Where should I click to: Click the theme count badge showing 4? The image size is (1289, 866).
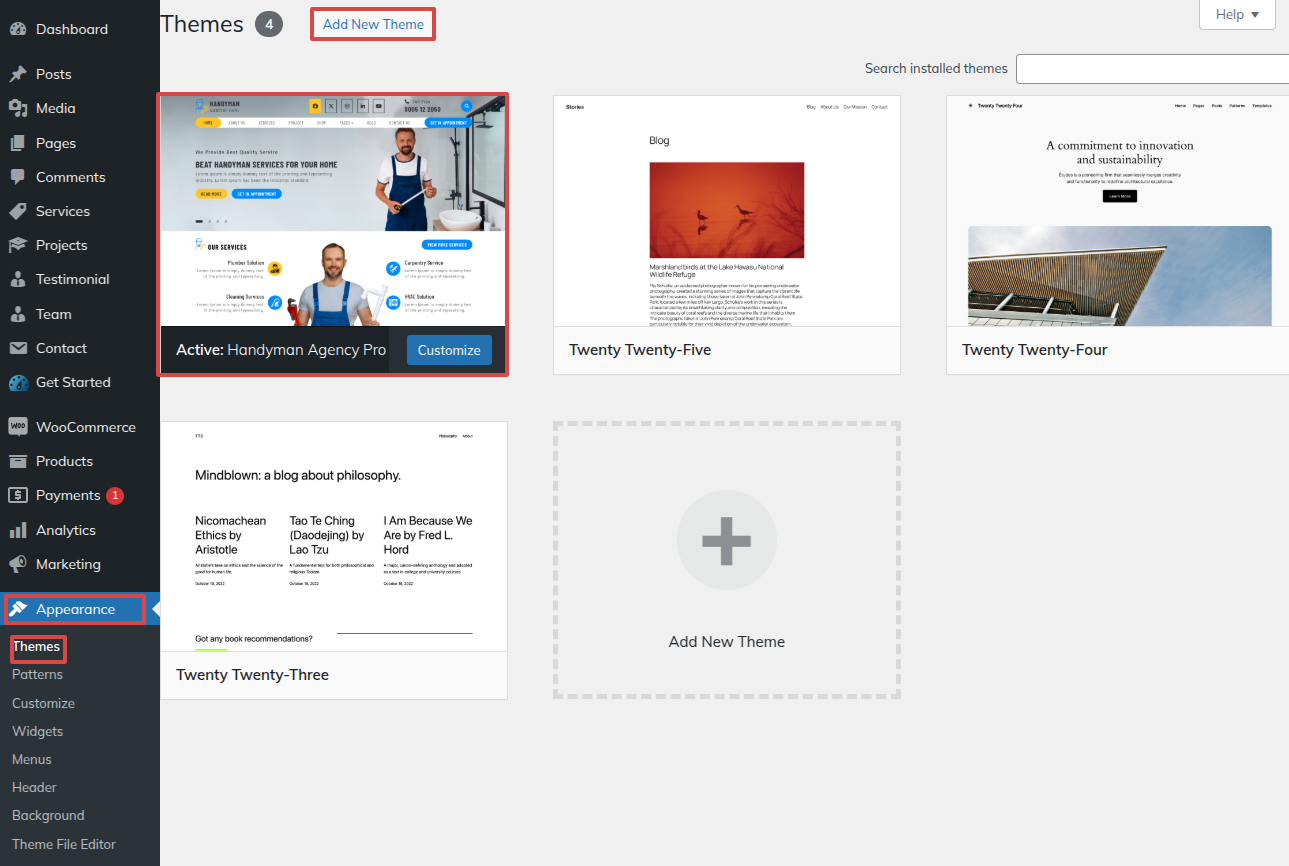click(269, 24)
